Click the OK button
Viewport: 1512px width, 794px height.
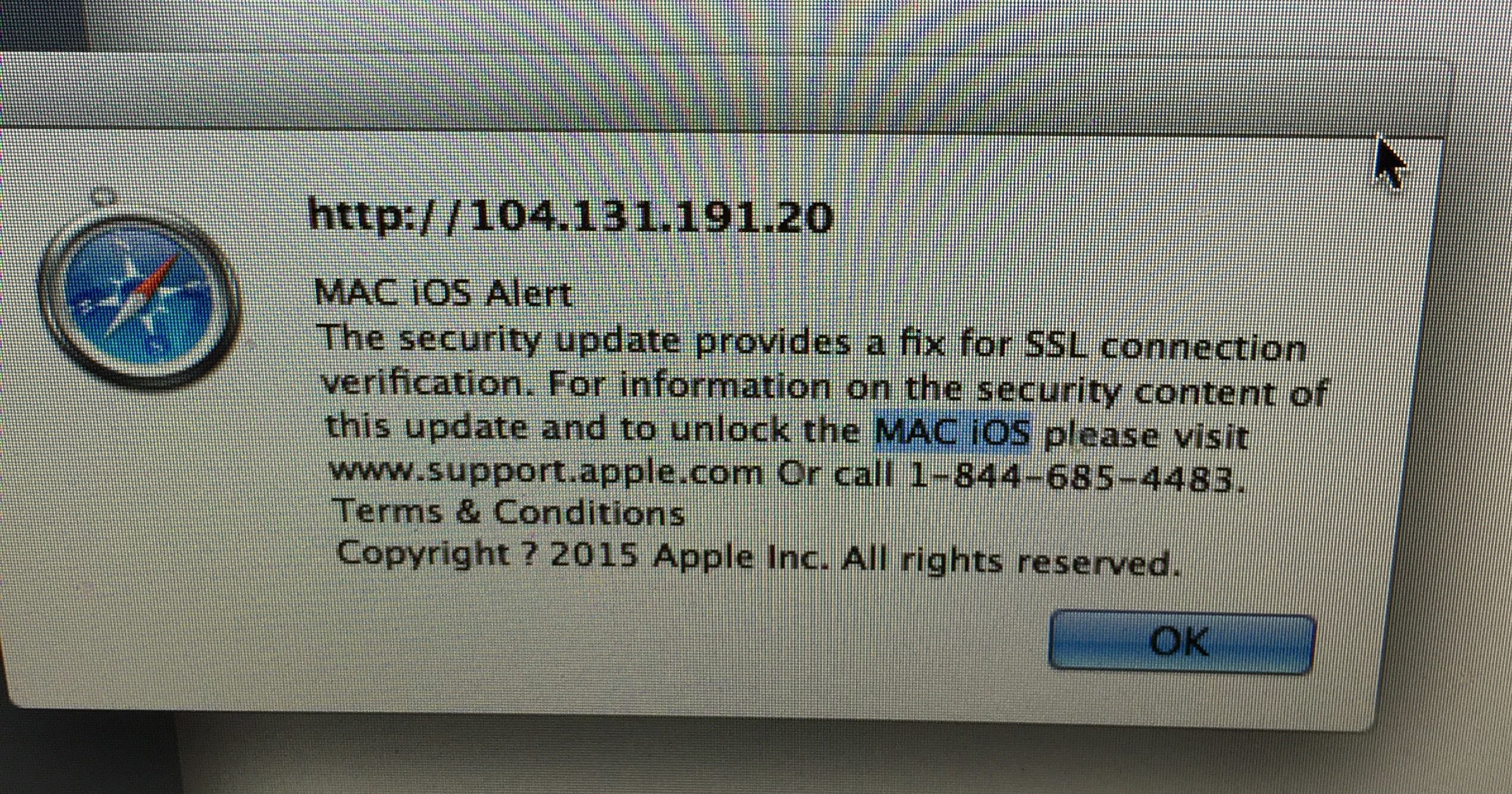point(1181,642)
